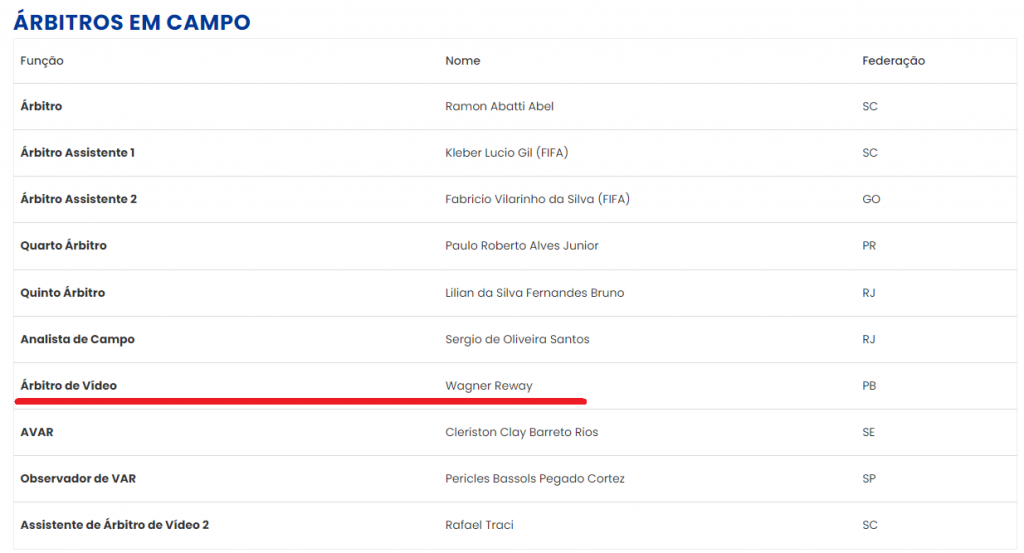Click the Observador de VAR label
This screenshot has width=1024, height=553.
(78, 479)
